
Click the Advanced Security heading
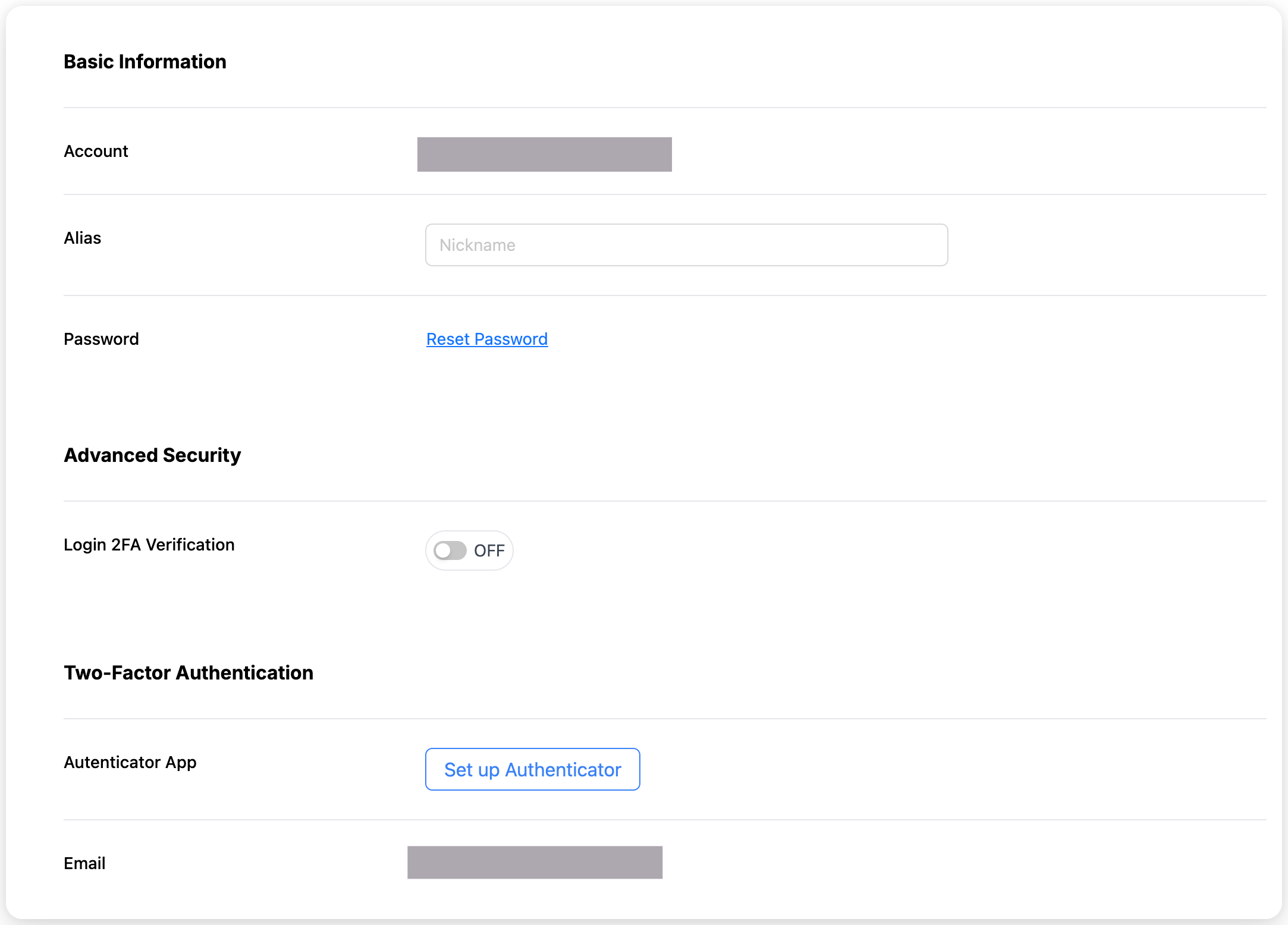tap(152, 455)
